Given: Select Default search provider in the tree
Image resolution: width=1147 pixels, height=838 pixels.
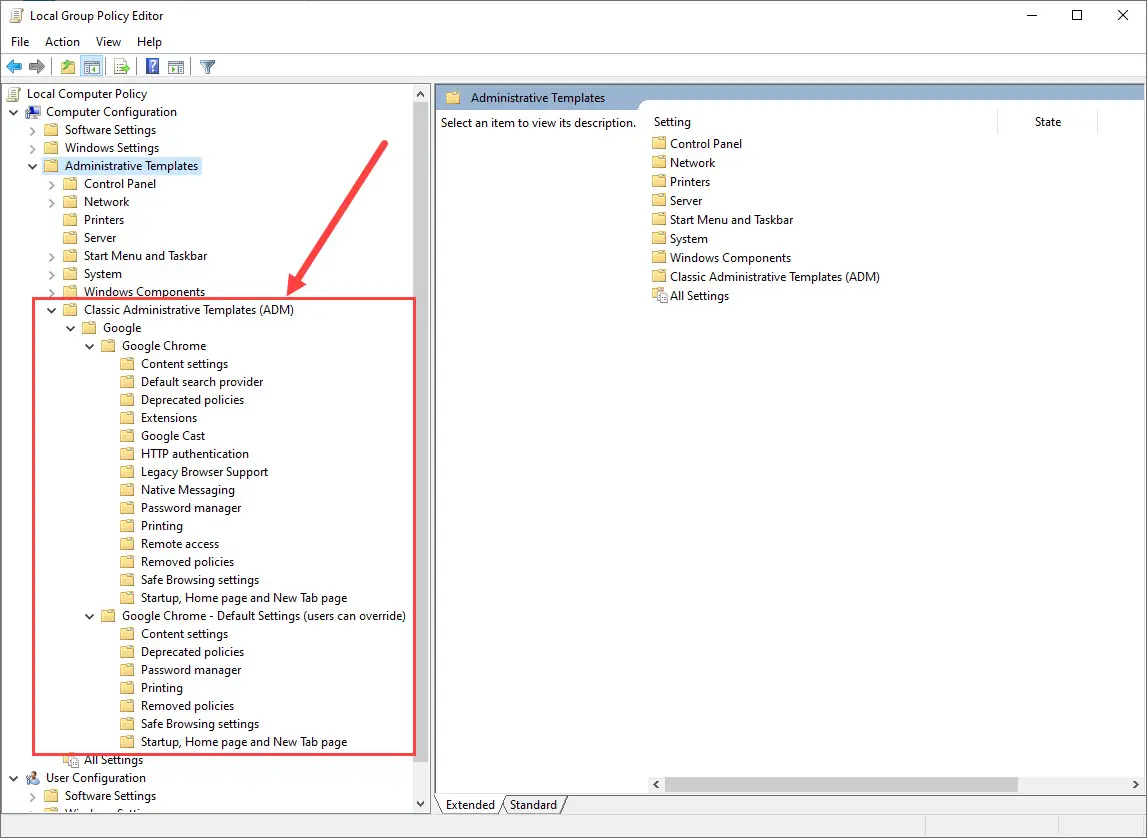Looking at the screenshot, I should point(202,382).
